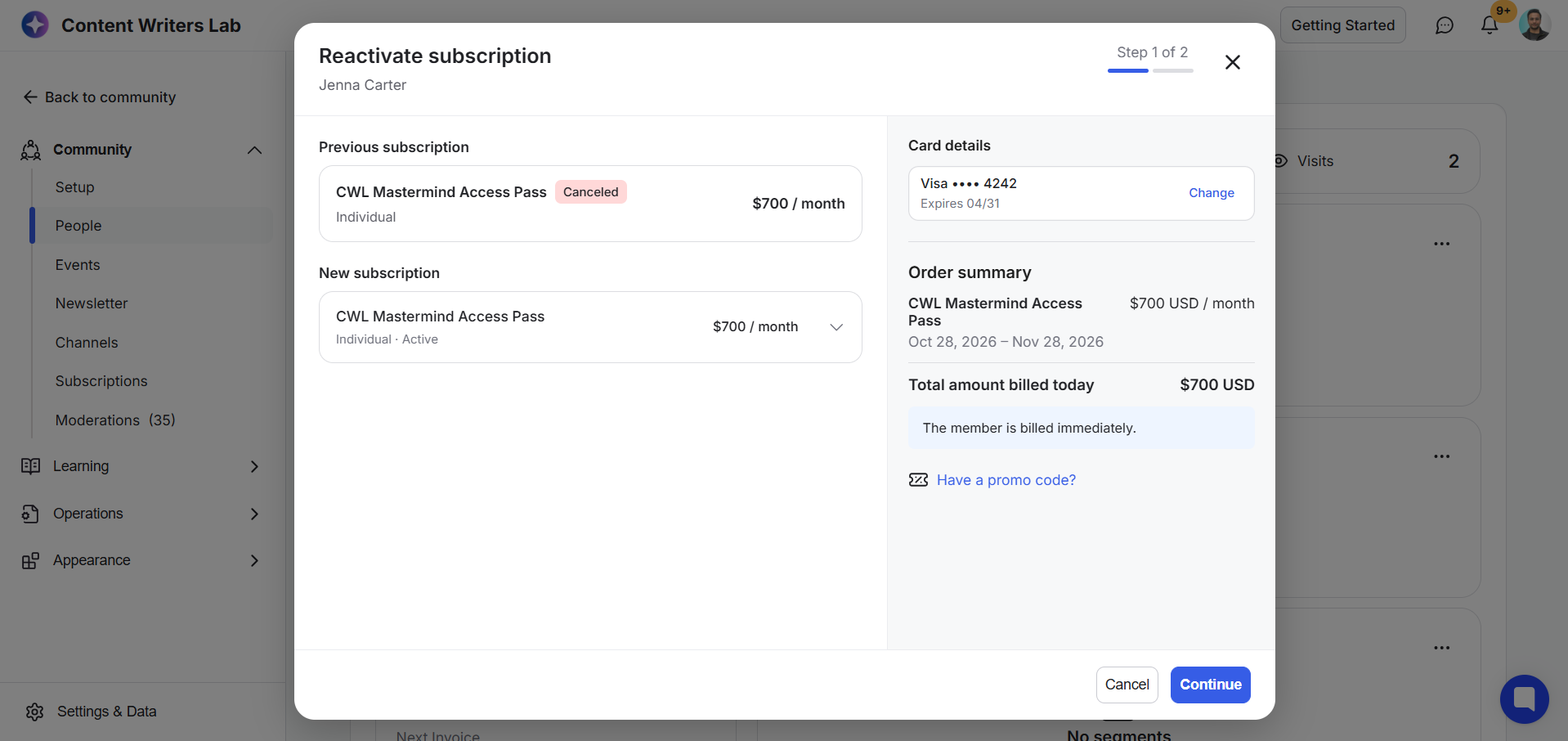Open the last three-dot menu above No segments

[x=1441, y=648]
